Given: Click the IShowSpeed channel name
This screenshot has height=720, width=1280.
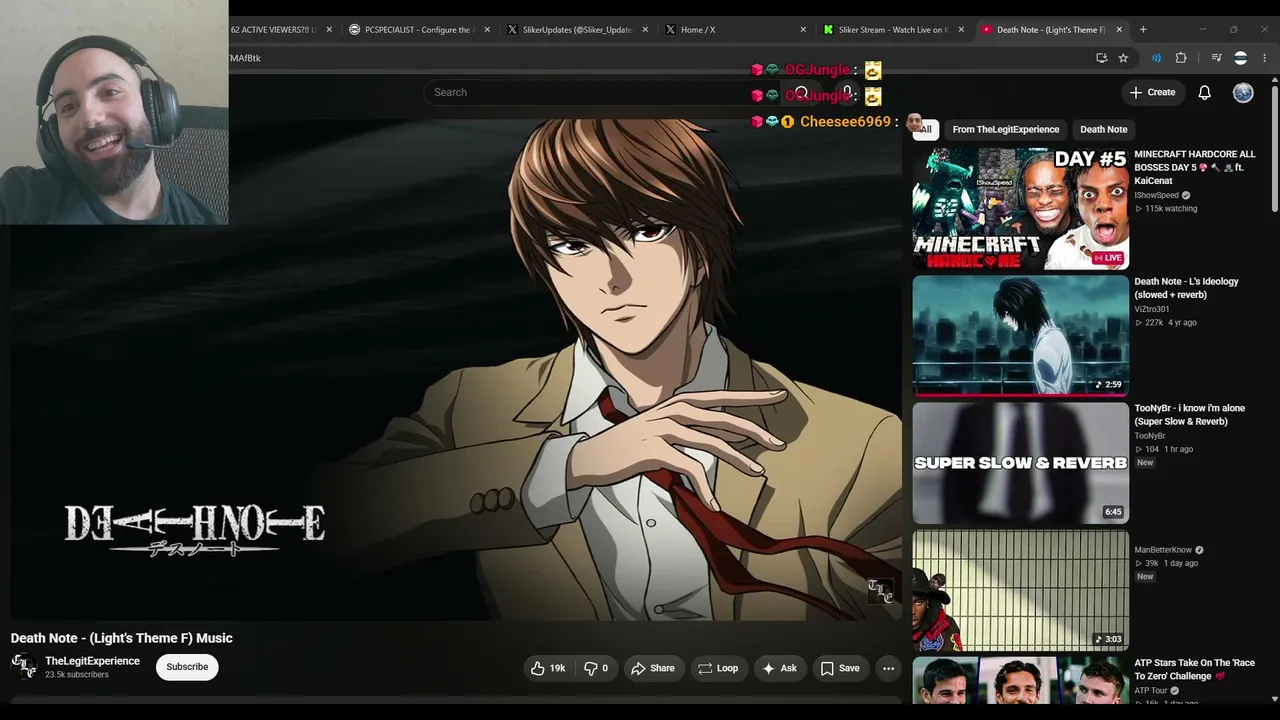Looking at the screenshot, I should click(x=1156, y=195).
